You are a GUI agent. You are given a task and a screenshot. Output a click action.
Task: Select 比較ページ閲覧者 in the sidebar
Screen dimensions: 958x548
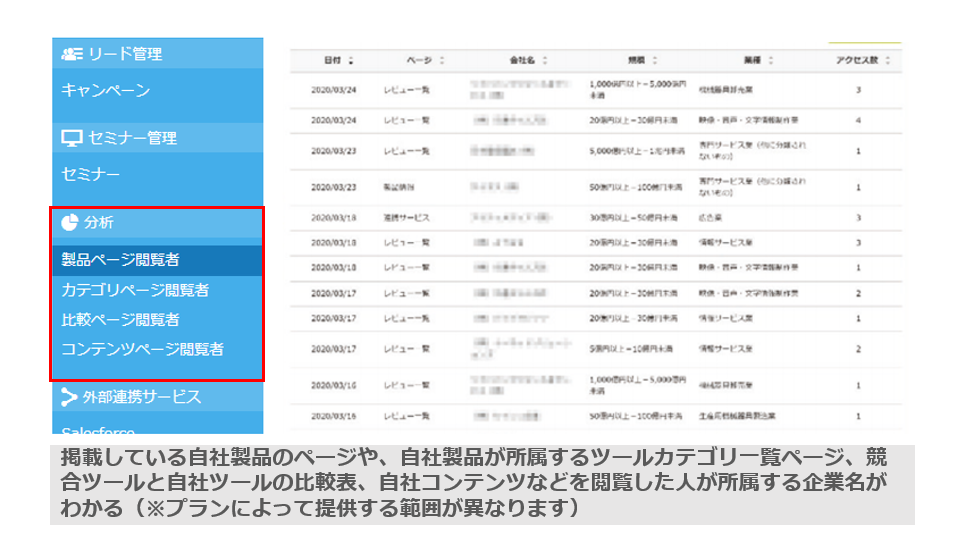click(120, 320)
